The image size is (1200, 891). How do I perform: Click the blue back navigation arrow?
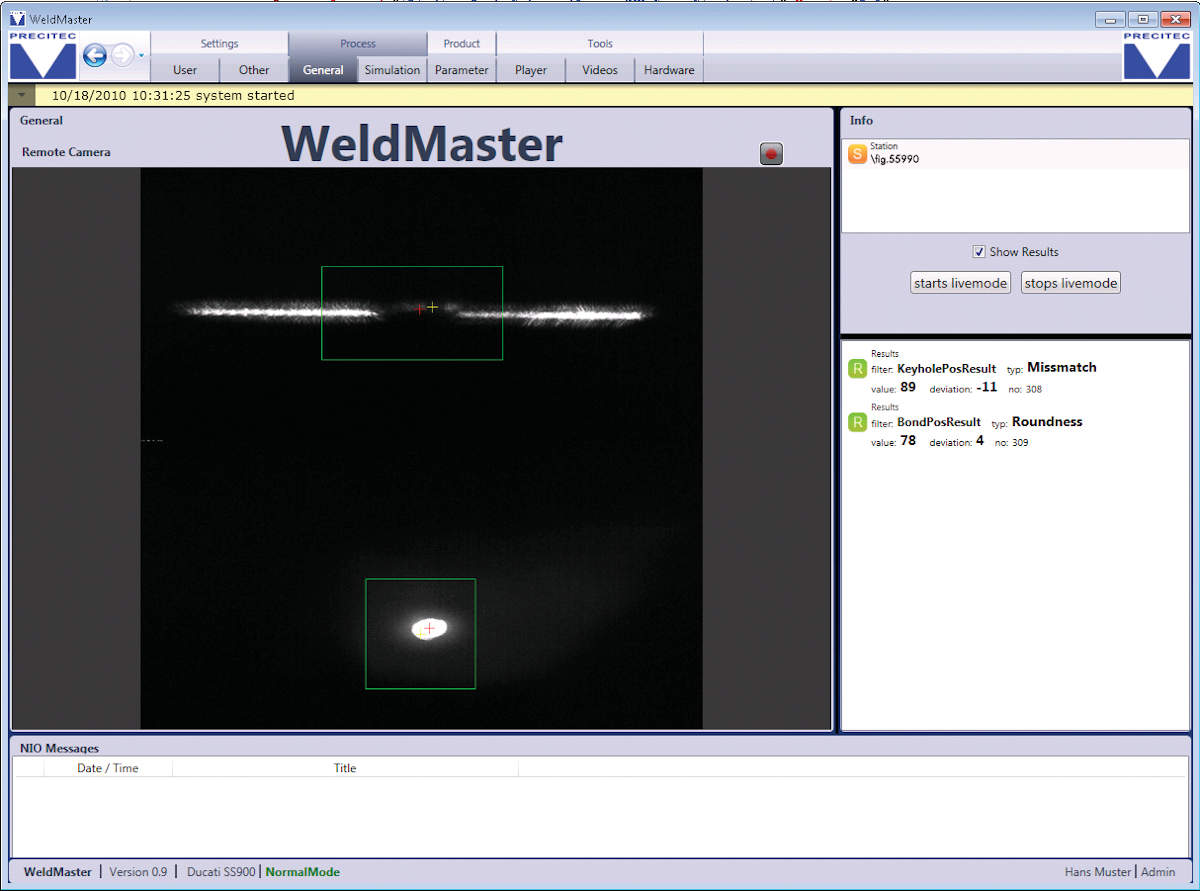click(95, 56)
